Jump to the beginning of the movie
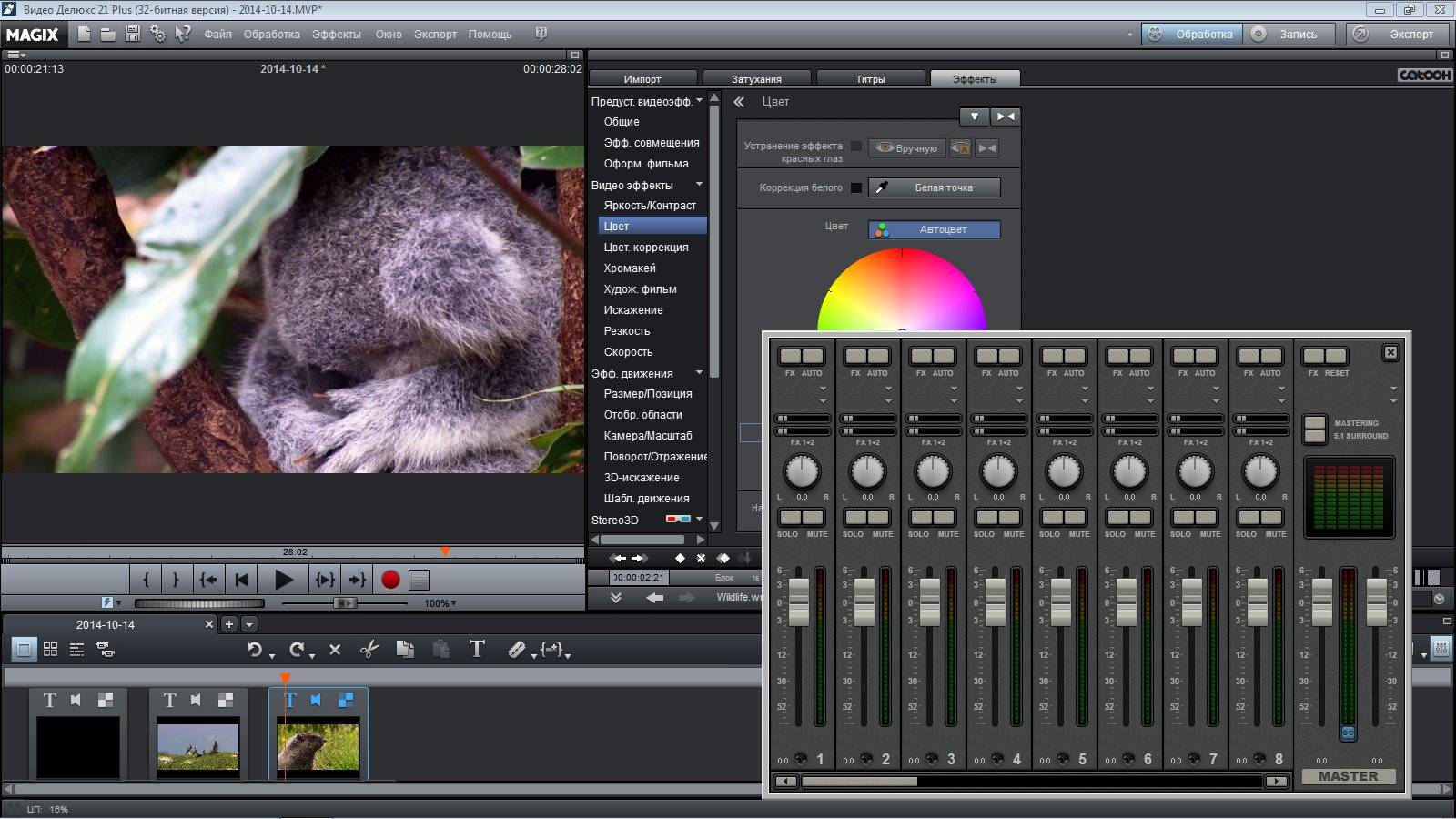The height and width of the screenshot is (819, 1456). (x=241, y=580)
